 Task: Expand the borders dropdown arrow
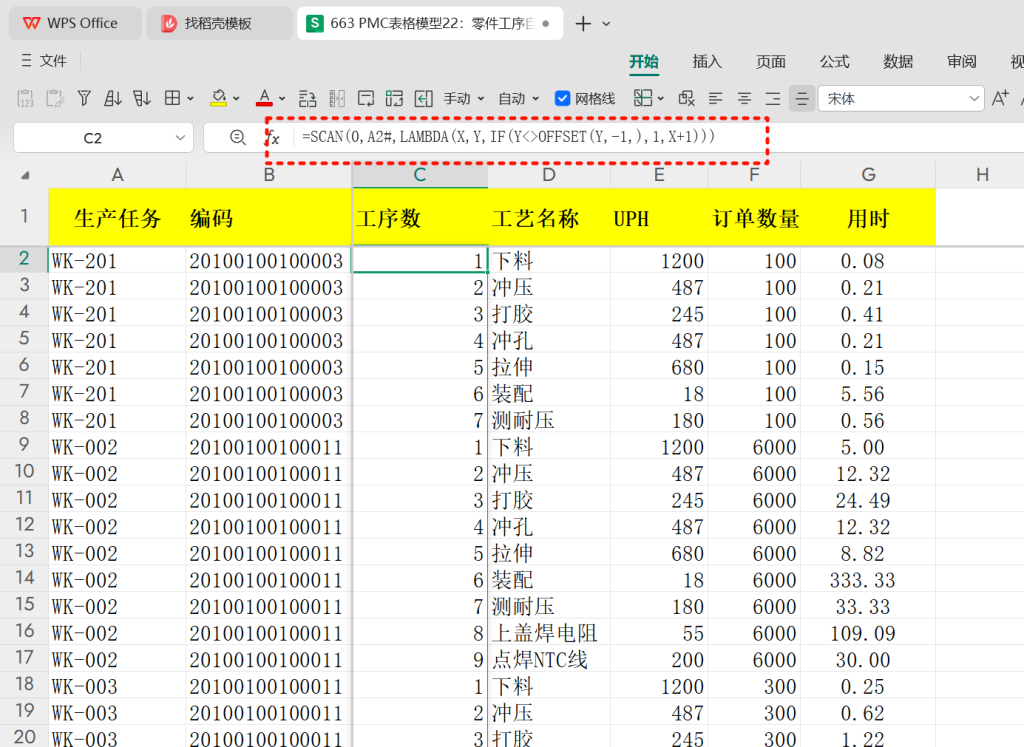(191, 99)
